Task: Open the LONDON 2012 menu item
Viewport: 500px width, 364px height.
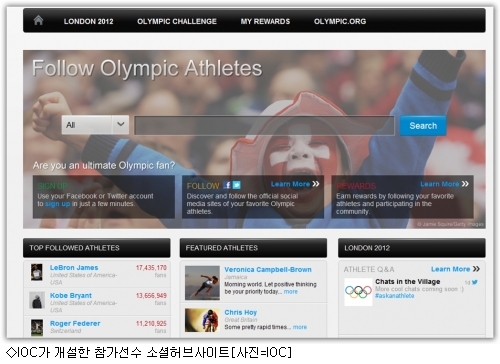Action: pos(88,21)
